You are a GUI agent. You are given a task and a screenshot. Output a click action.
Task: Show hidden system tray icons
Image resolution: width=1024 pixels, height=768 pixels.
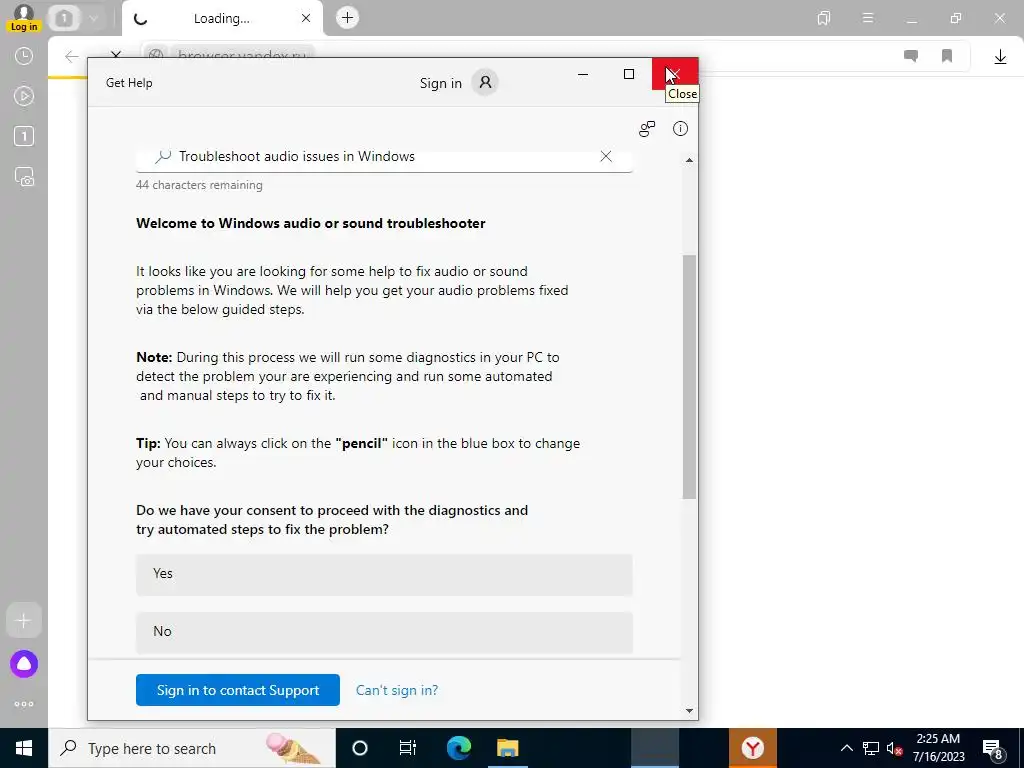coord(846,748)
